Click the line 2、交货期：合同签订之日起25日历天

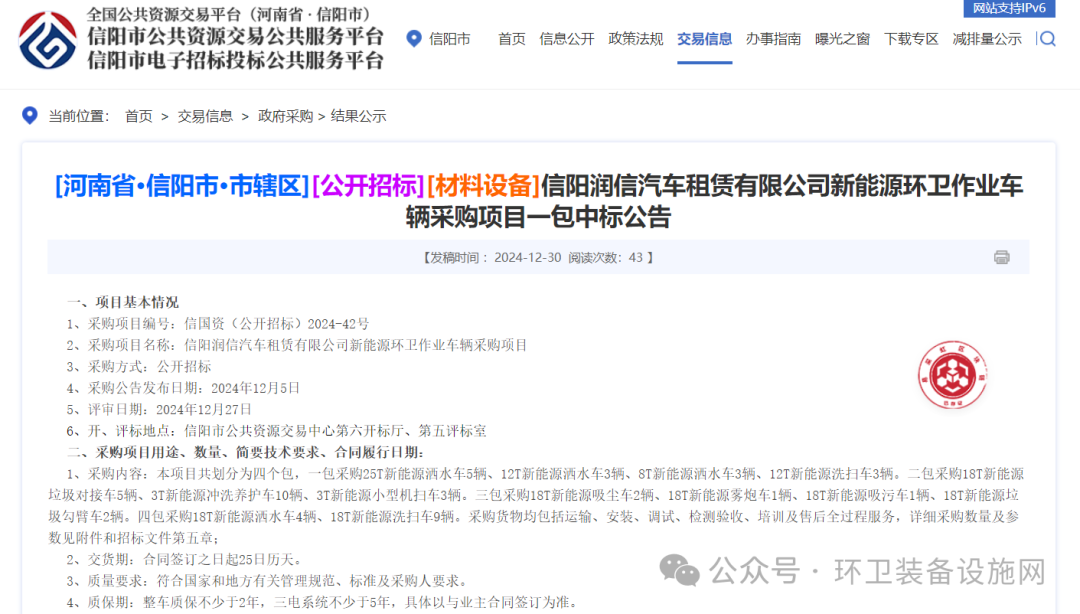click(184, 559)
